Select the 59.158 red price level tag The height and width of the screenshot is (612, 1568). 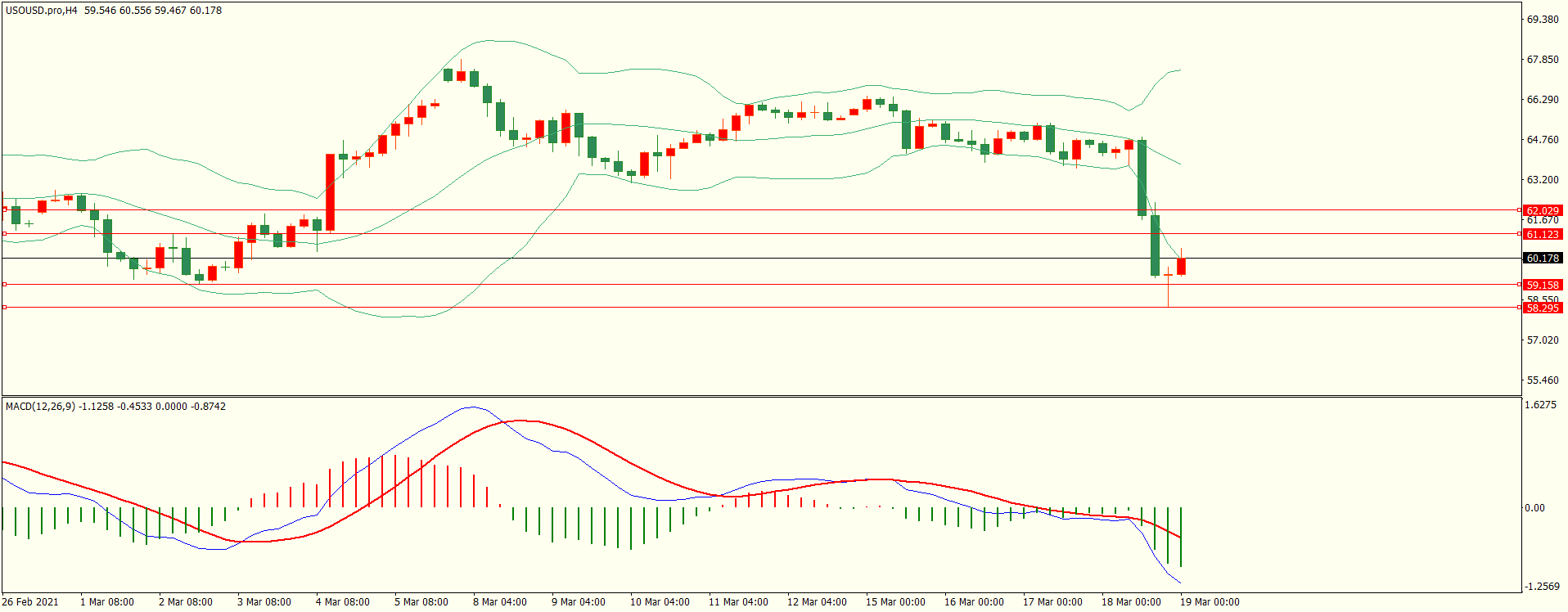[1543, 285]
